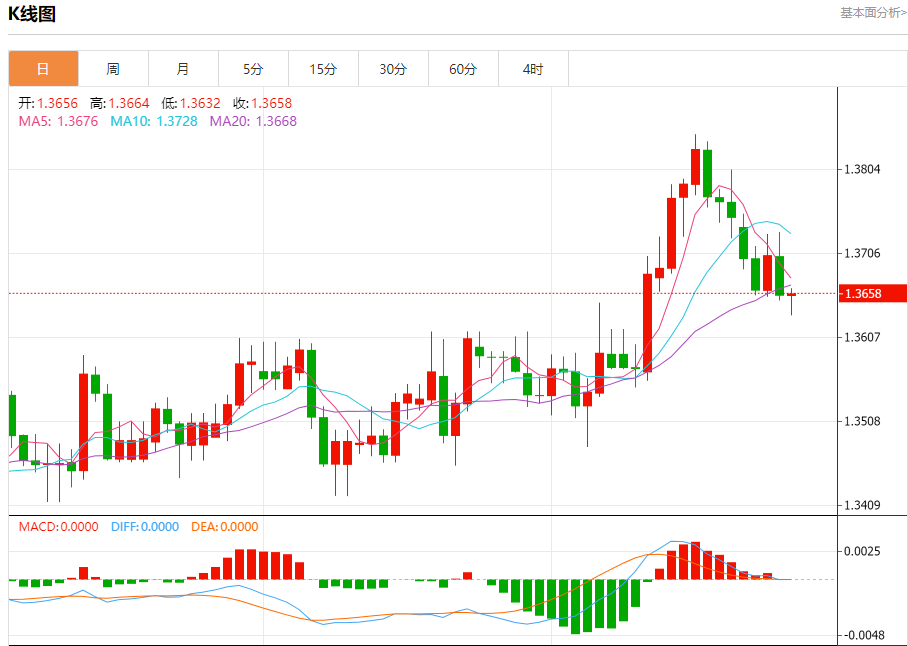Click the MA5: 1.3676 label

coord(58,121)
